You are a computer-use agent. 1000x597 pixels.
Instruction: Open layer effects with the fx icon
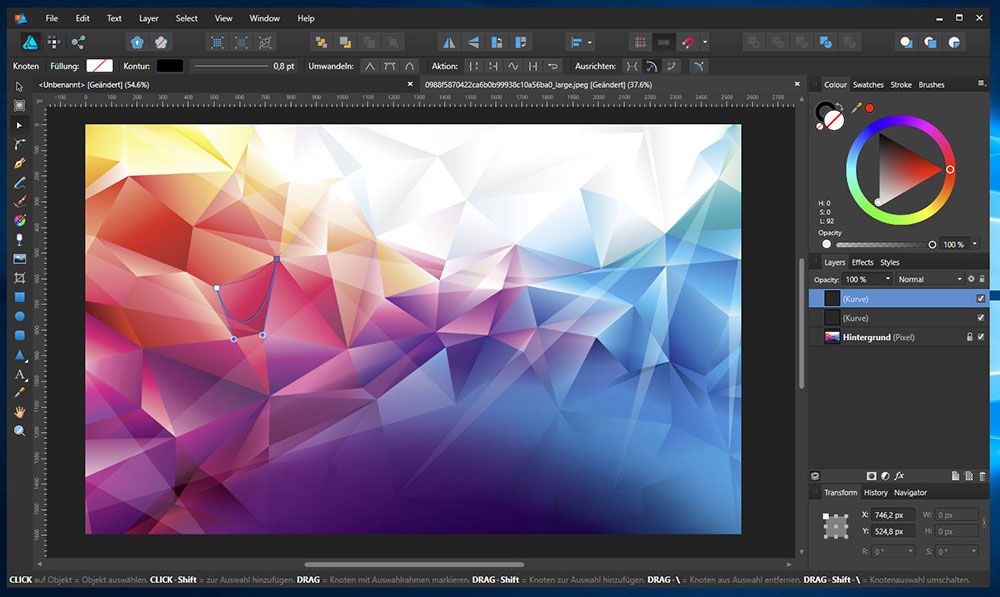899,476
